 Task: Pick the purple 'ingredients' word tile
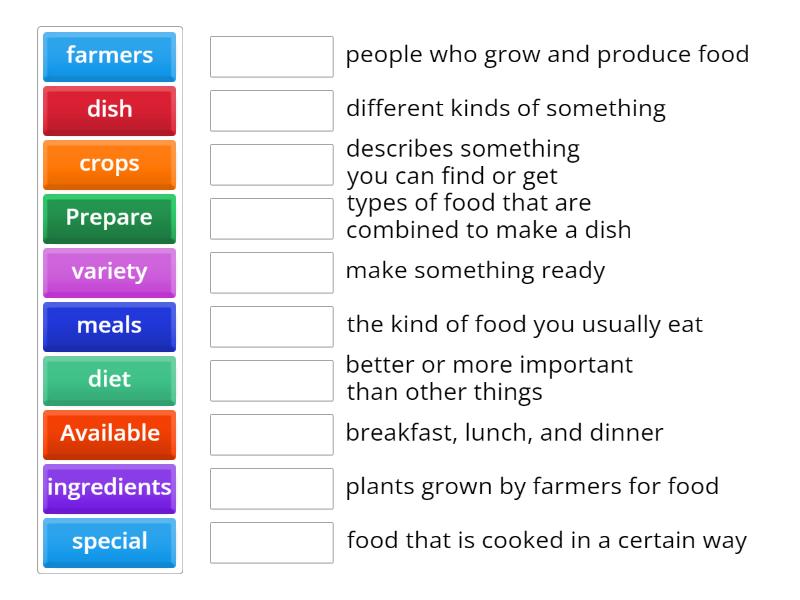tap(109, 488)
